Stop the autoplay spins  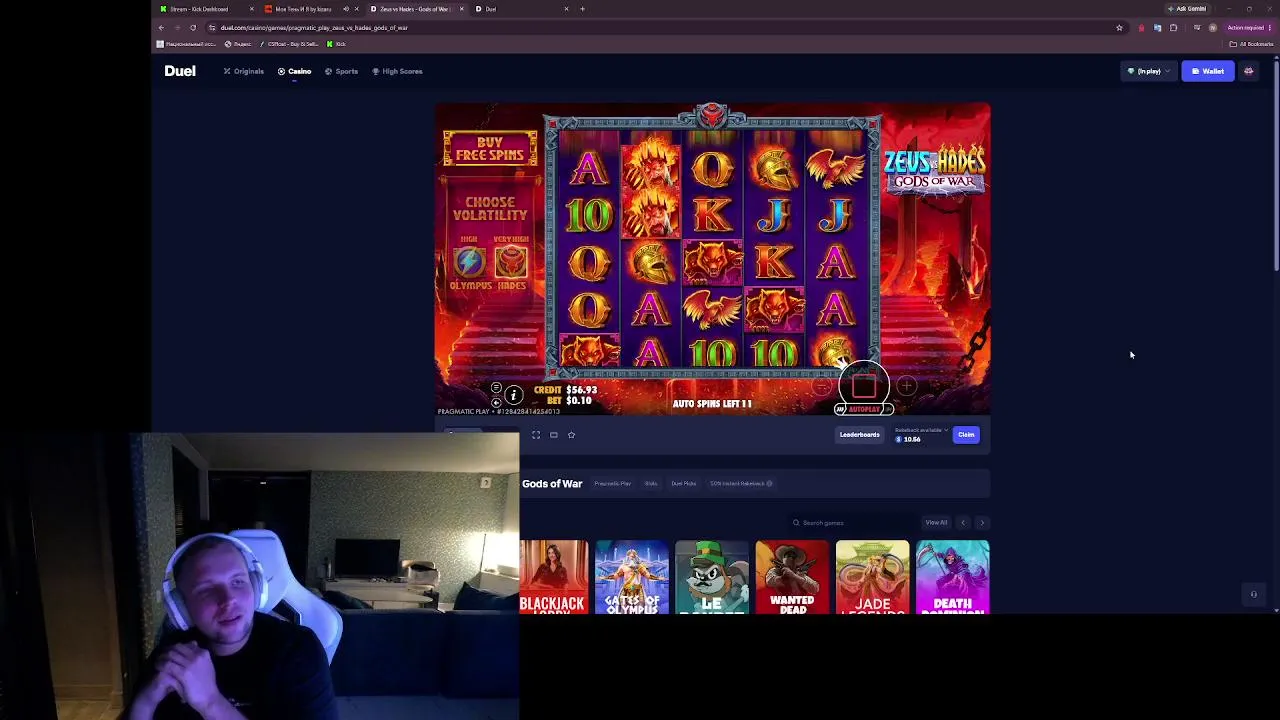point(864,385)
